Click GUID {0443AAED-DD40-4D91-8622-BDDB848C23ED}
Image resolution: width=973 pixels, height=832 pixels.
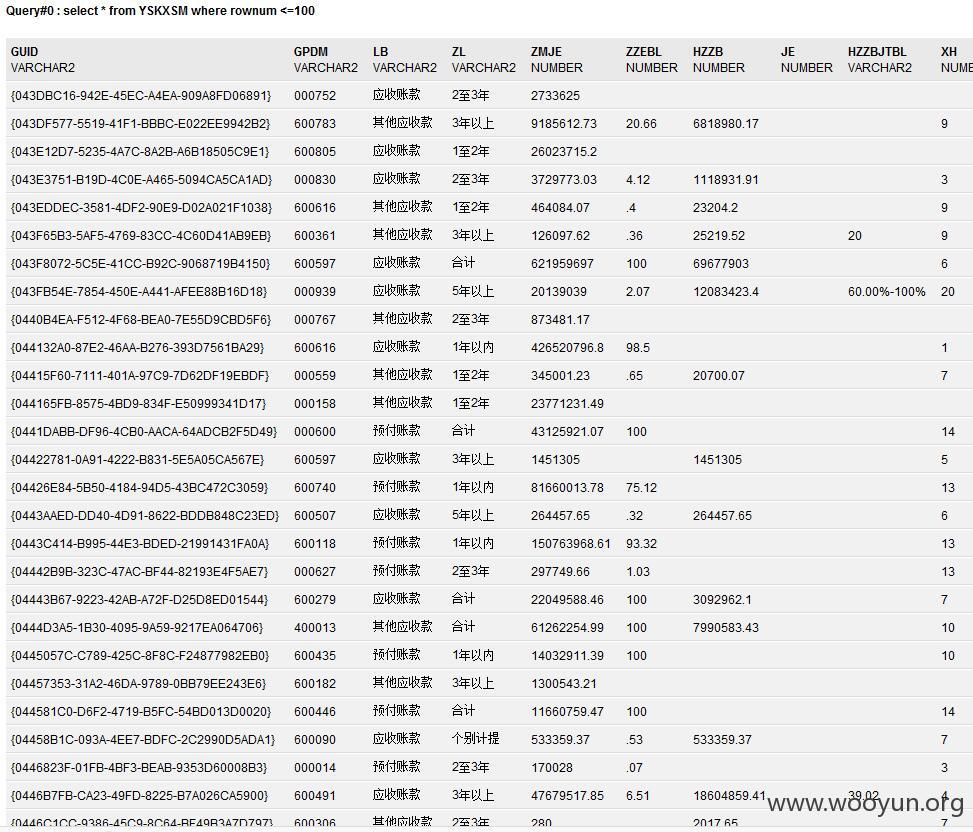145,516
